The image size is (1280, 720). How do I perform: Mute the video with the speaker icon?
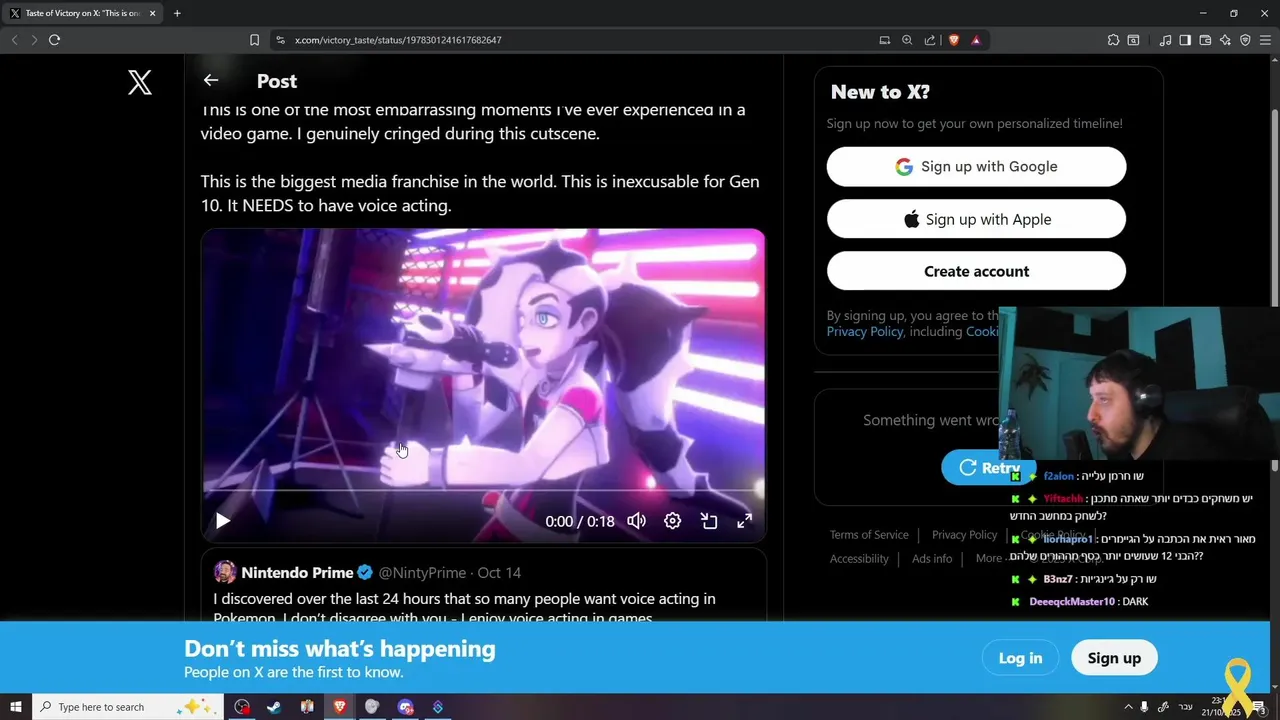click(x=636, y=521)
